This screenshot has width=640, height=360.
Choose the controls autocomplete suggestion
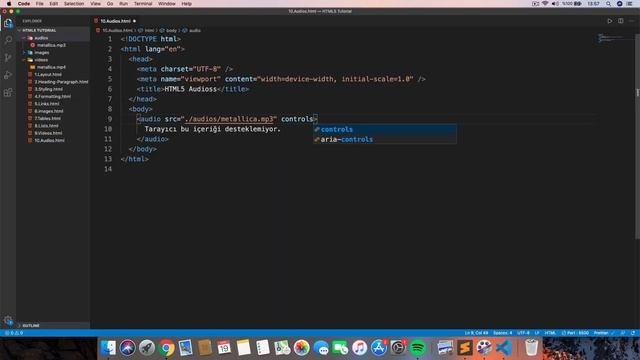coord(384,129)
